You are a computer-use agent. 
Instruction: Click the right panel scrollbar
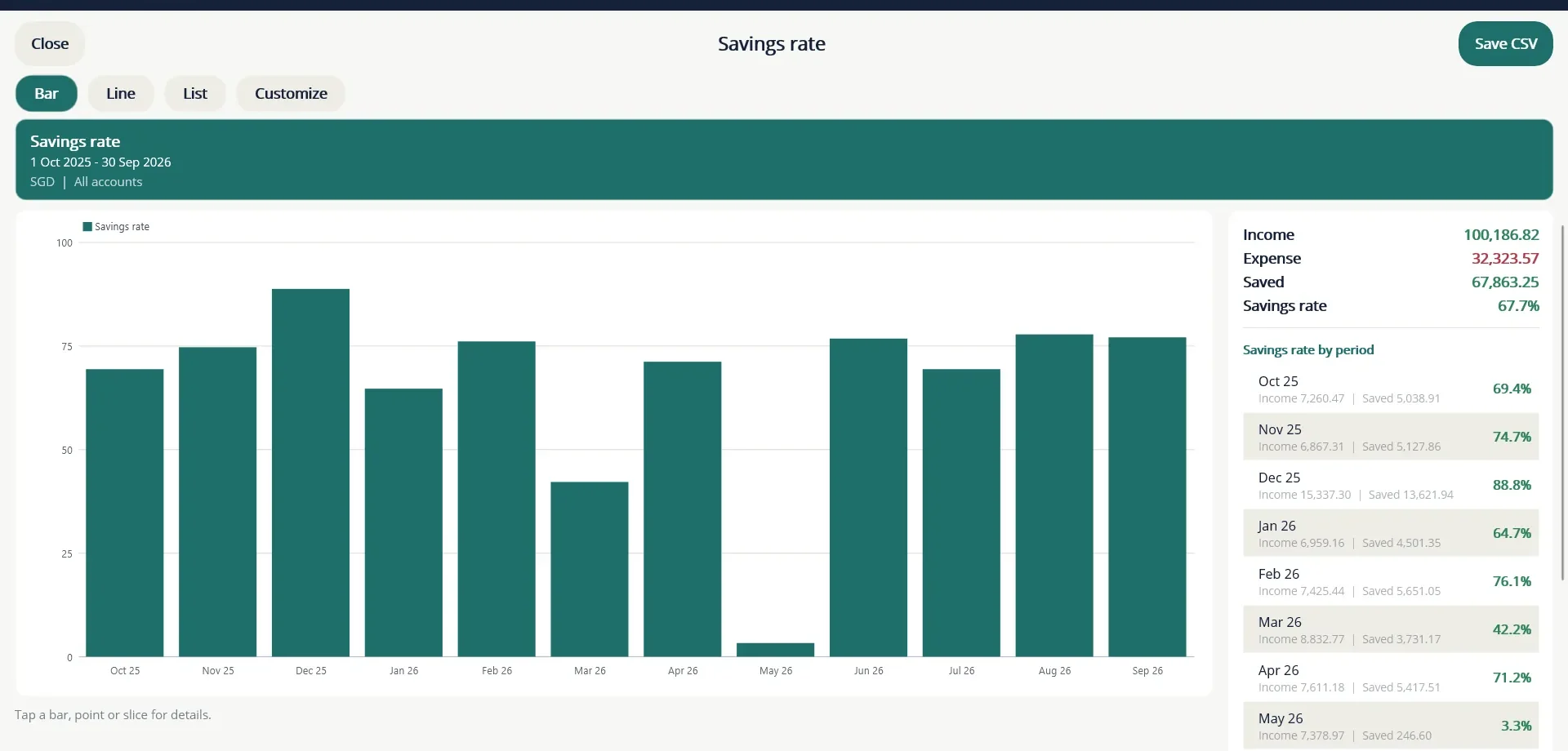tap(1562, 403)
